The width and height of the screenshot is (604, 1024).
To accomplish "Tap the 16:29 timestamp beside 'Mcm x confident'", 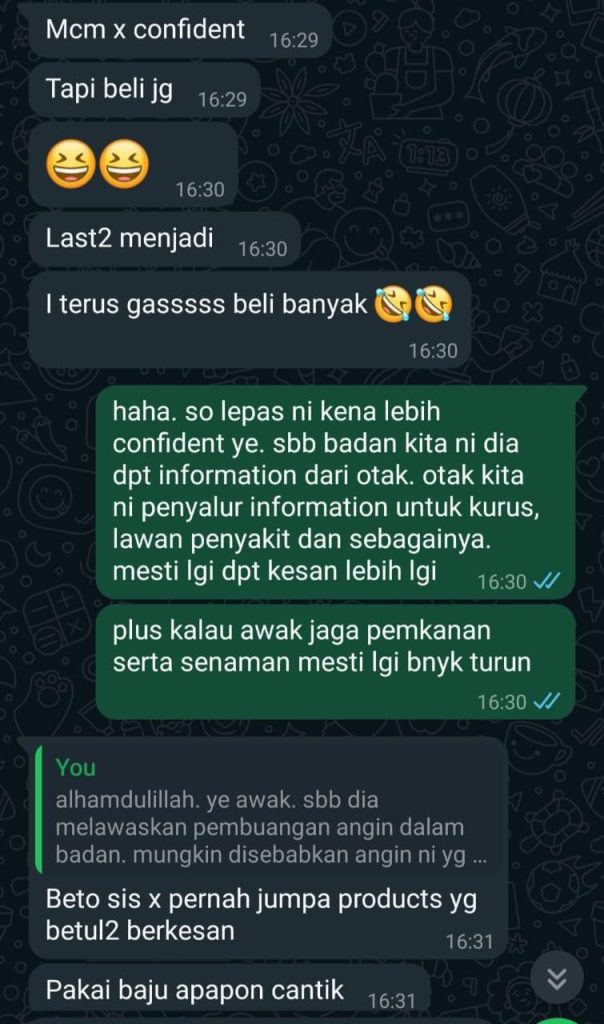I will 294,40.
